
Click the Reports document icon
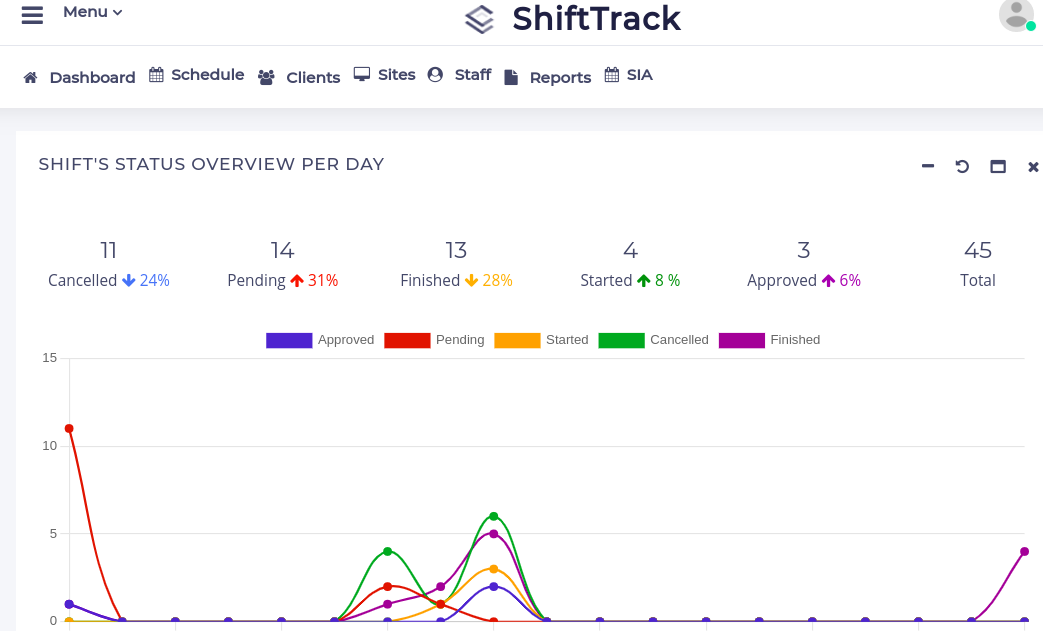(x=511, y=78)
